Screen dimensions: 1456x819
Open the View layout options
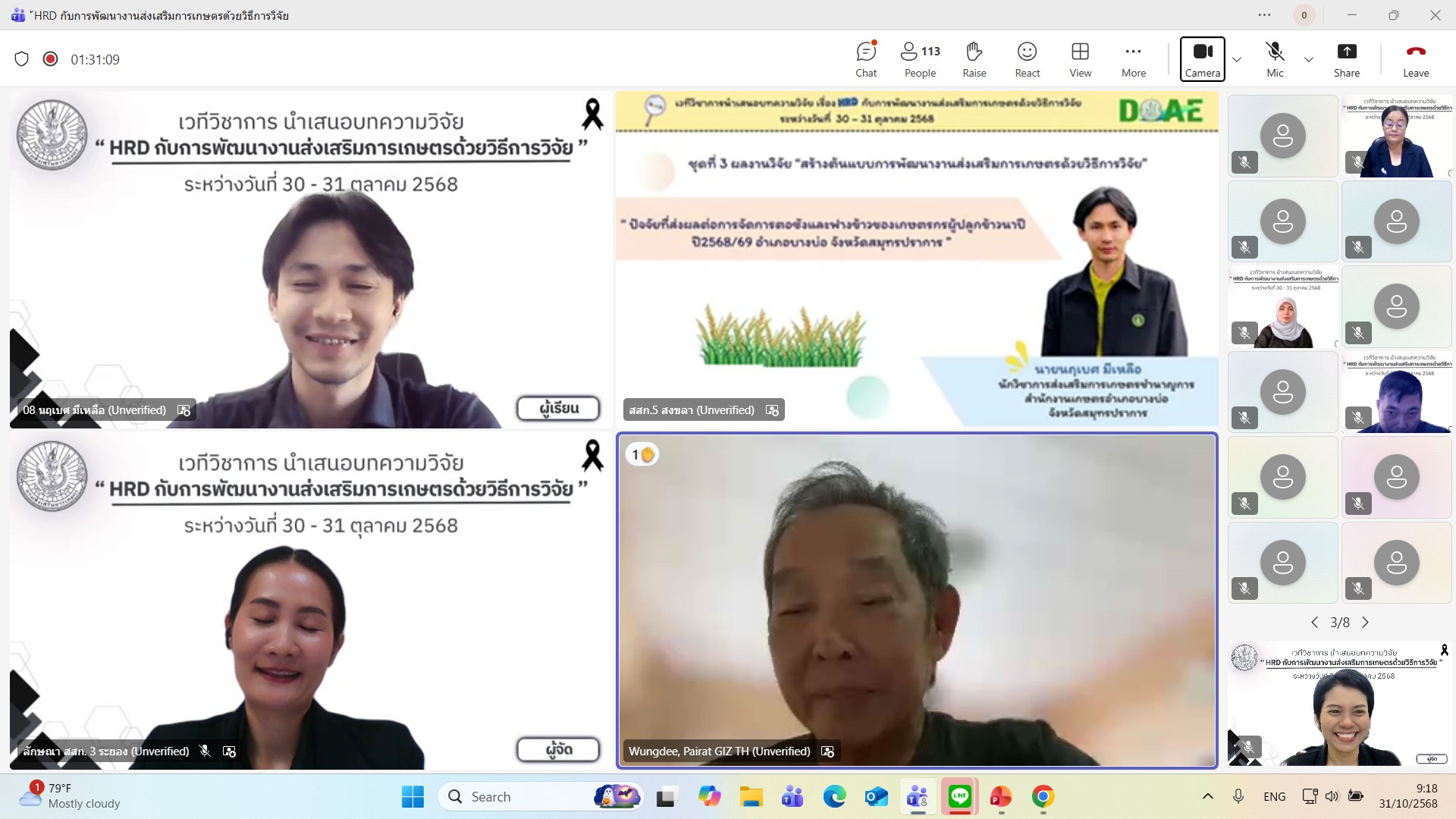1080,59
